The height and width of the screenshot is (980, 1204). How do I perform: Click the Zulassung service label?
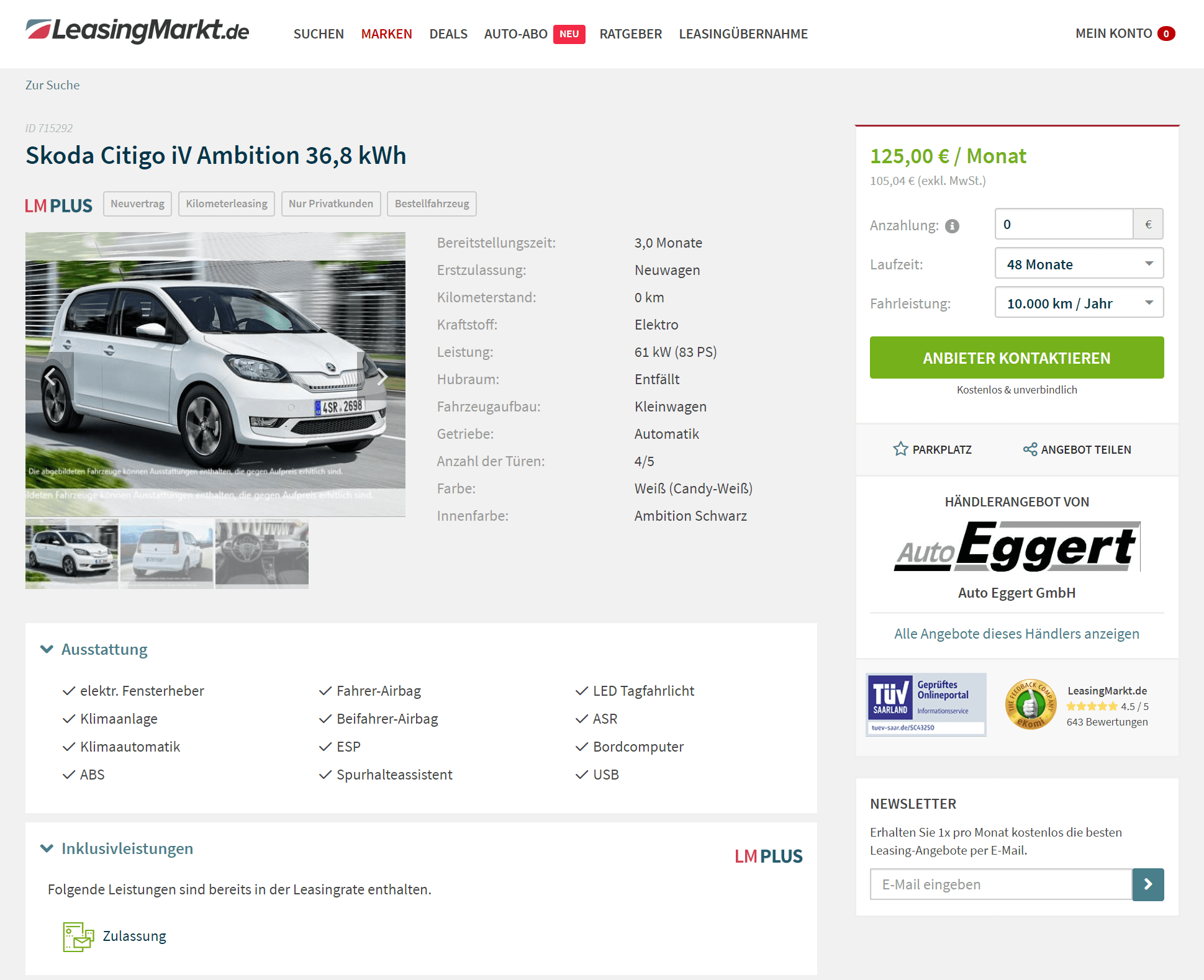(x=135, y=936)
